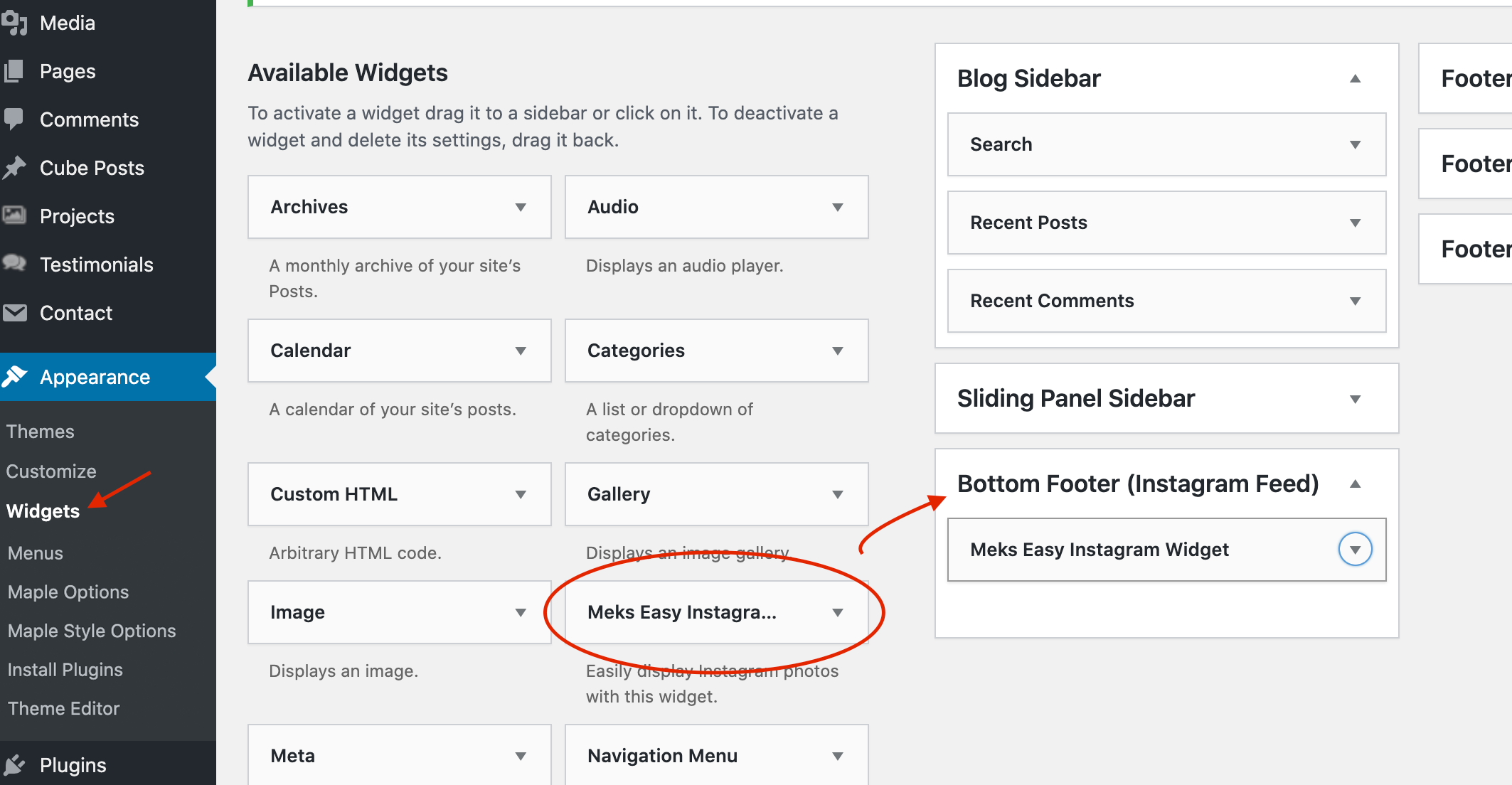The height and width of the screenshot is (785, 1512).
Task: Open the Search widget dropdown arrow
Action: click(1355, 145)
